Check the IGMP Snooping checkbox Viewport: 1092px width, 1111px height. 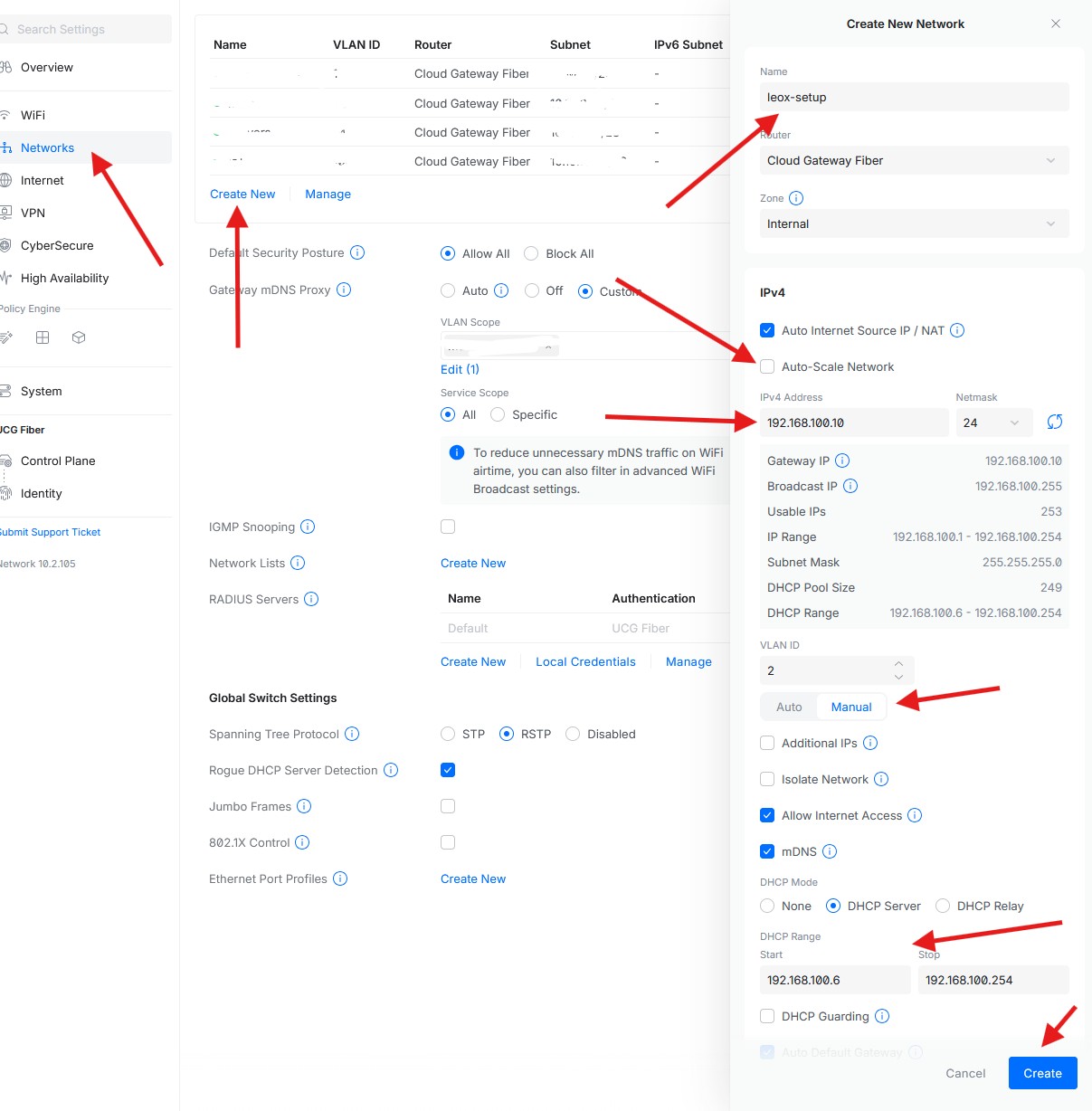(x=448, y=527)
